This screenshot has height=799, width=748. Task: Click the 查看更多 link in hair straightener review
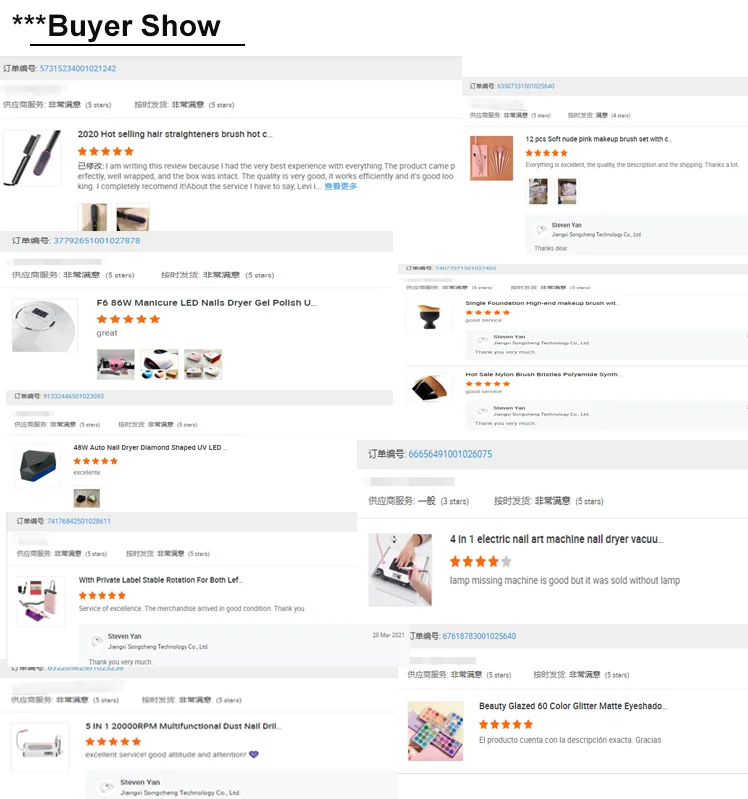[340, 187]
